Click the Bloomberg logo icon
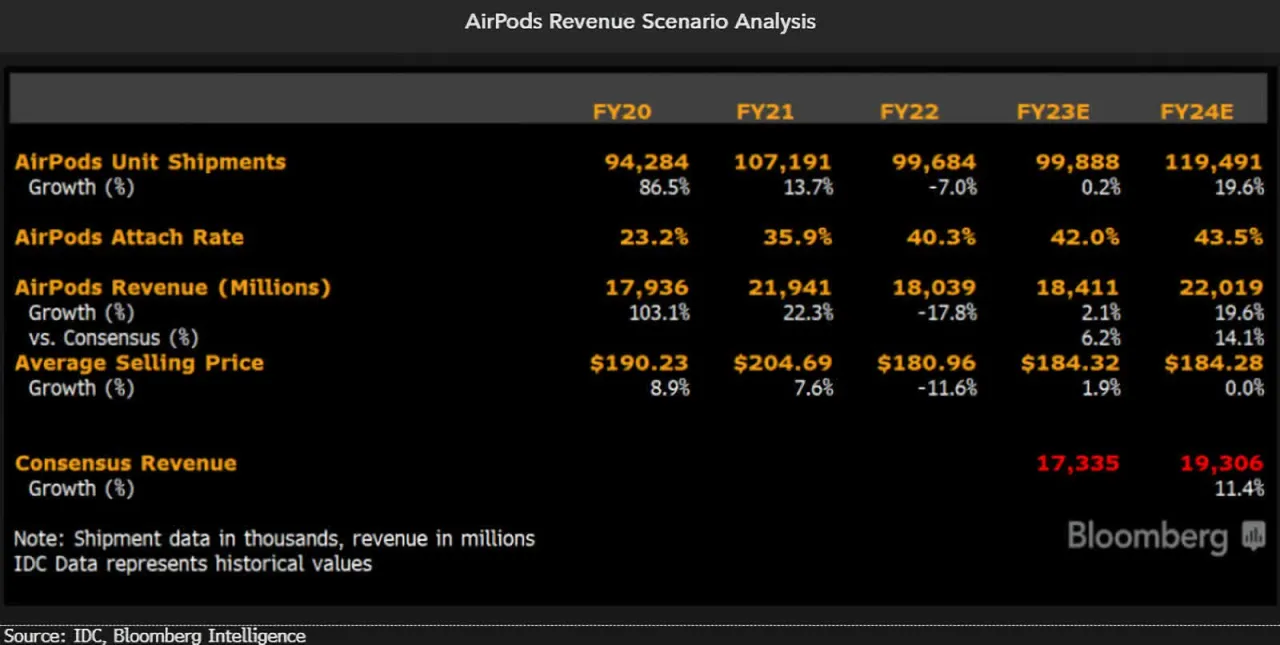Image resolution: width=1280 pixels, height=645 pixels. (1253, 537)
